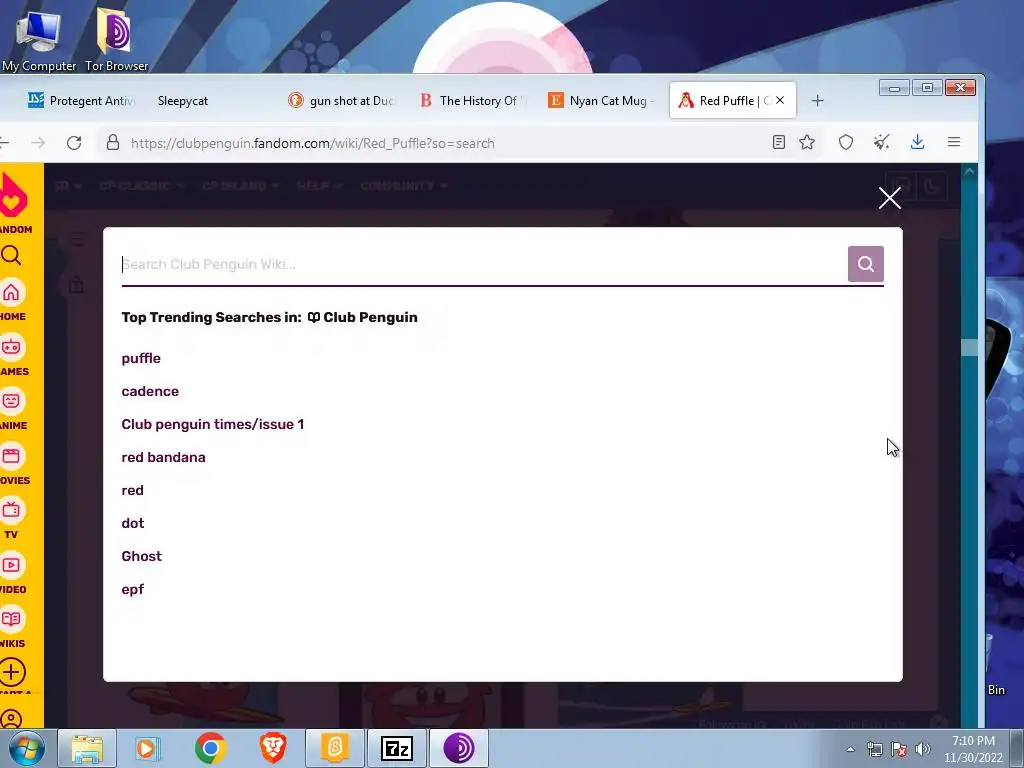This screenshot has height=768, width=1024.
Task: Open trending search 'Ghost'
Action: [x=142, y=556]
